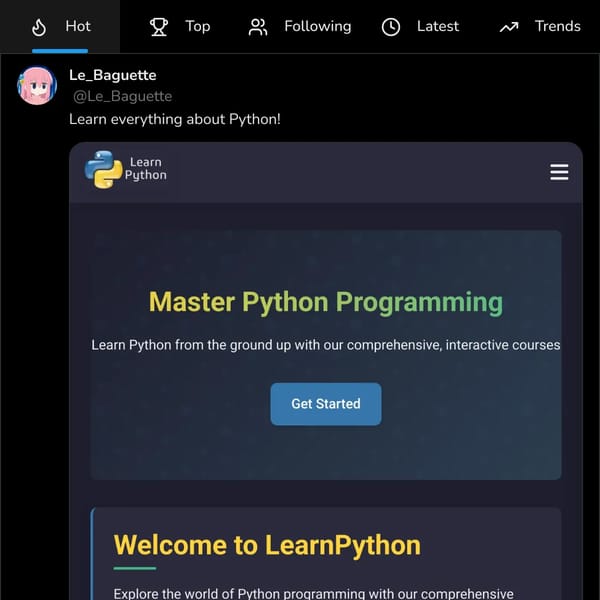Viewport: 600px width, 600px height.
Task: Switch to the Latest tab
Action: click(x=420, y=26)
